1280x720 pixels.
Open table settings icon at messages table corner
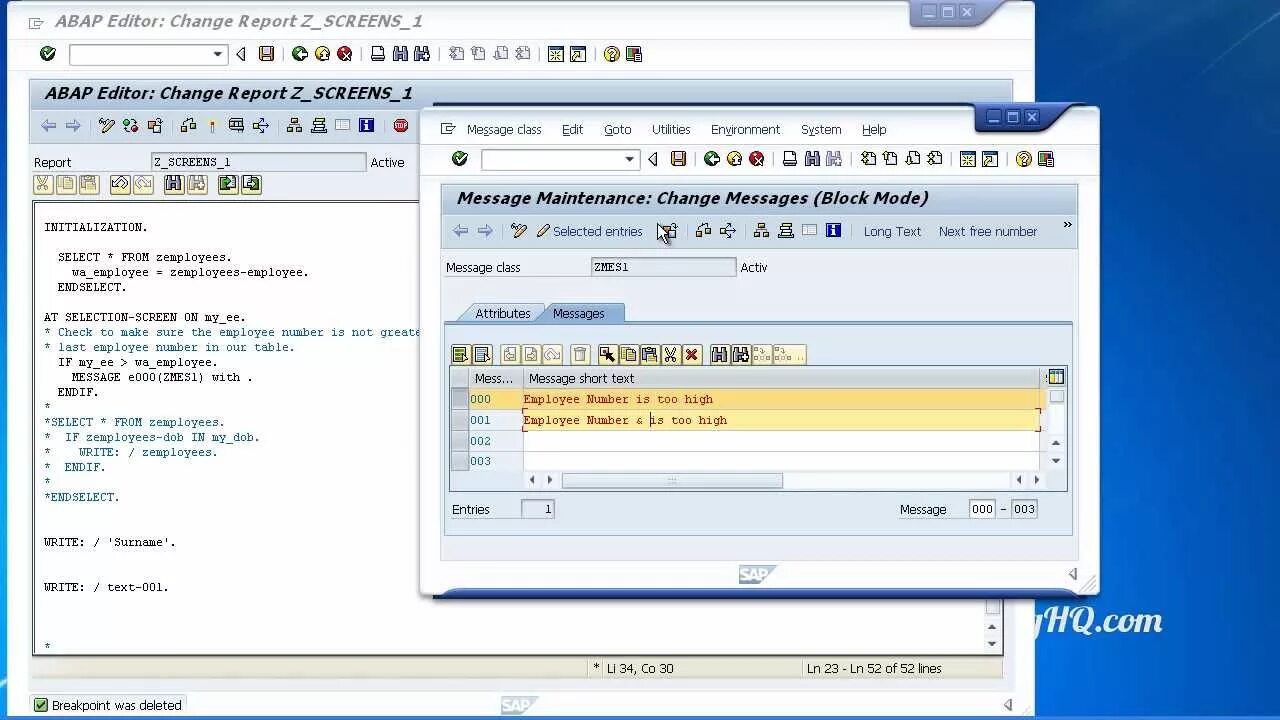[1056, 377]
